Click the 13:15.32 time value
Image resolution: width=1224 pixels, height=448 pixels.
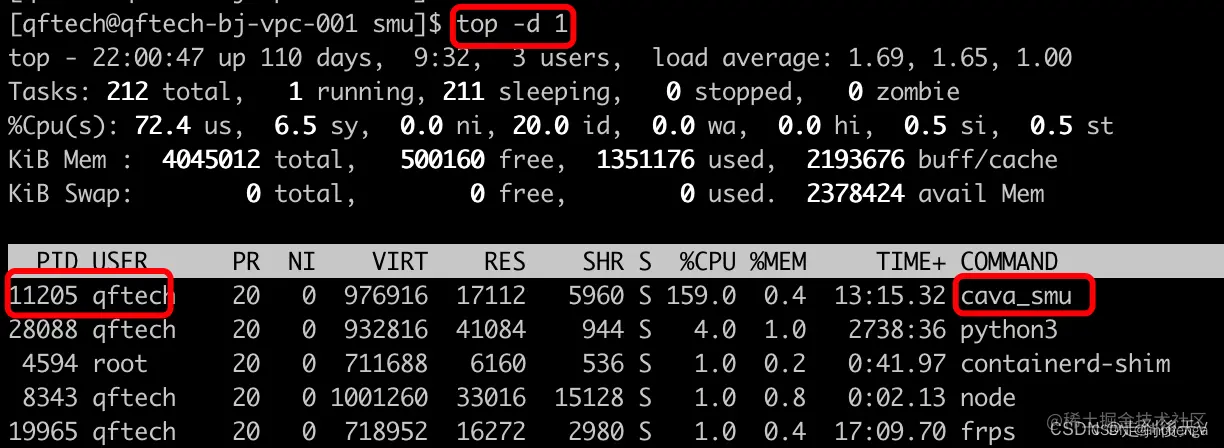890,296
